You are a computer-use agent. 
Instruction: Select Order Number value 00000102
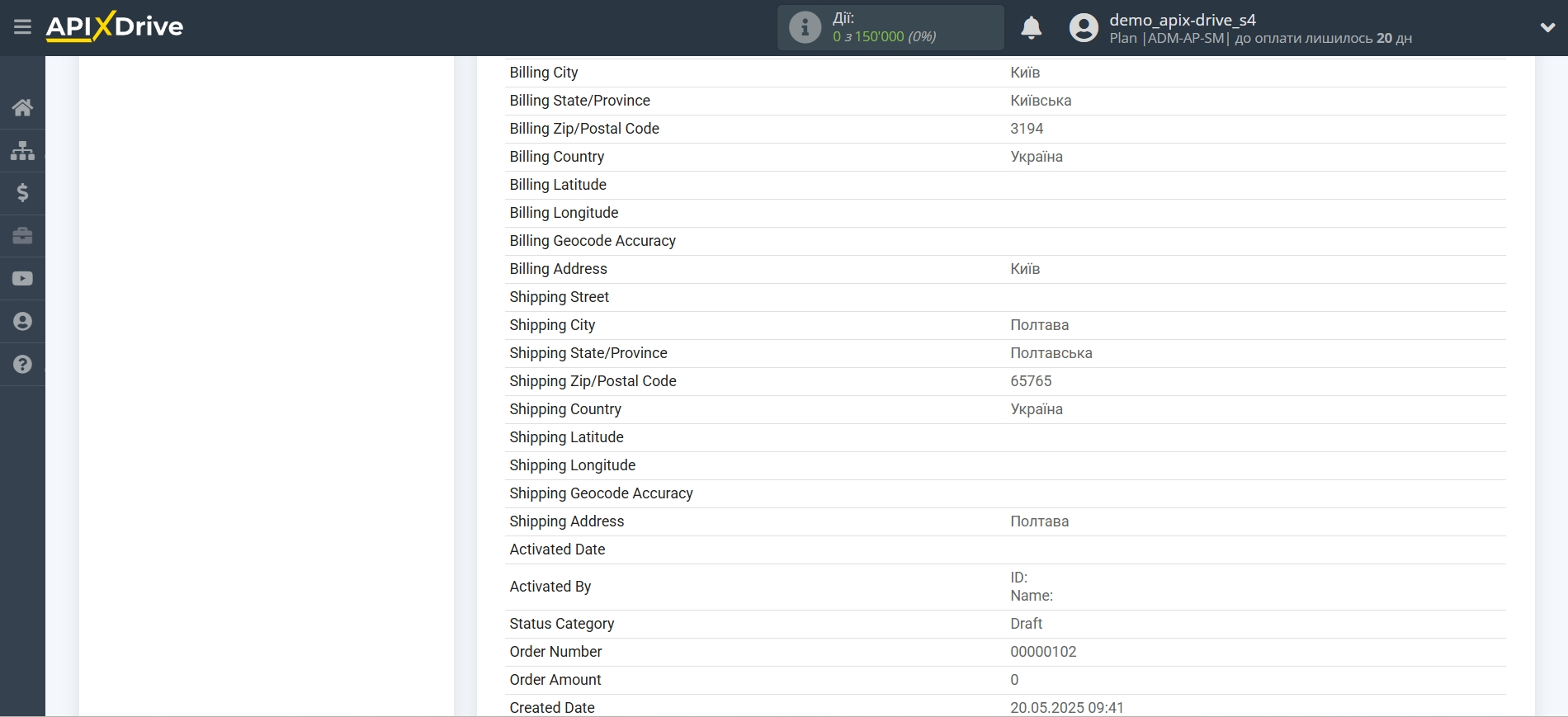[1043, 652]
